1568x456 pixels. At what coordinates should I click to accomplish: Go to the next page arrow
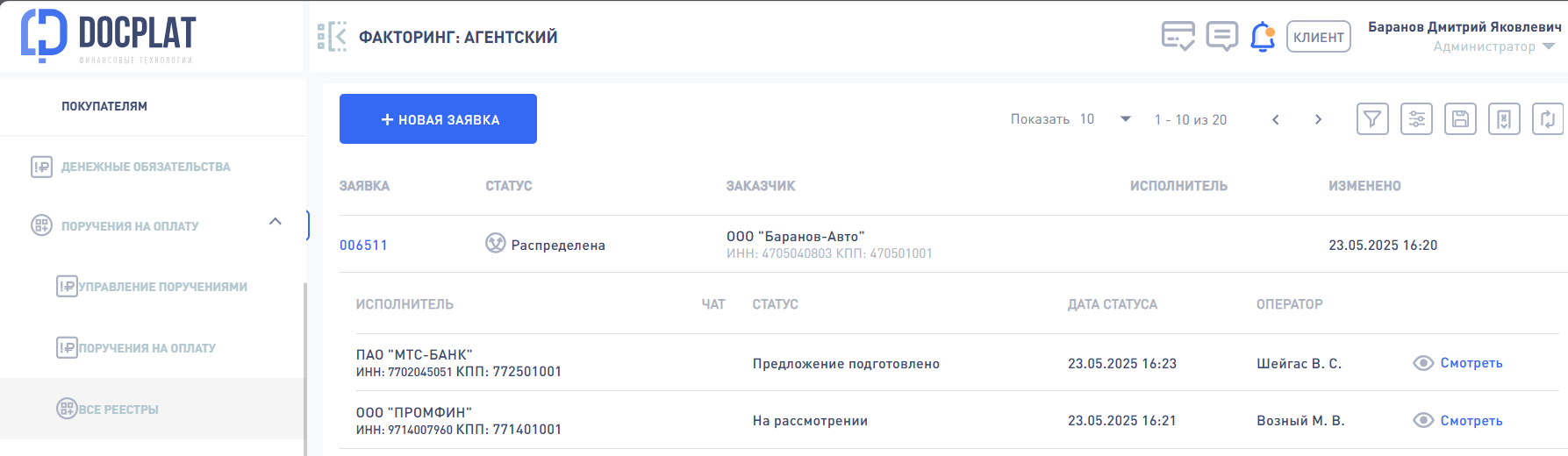1318,119
